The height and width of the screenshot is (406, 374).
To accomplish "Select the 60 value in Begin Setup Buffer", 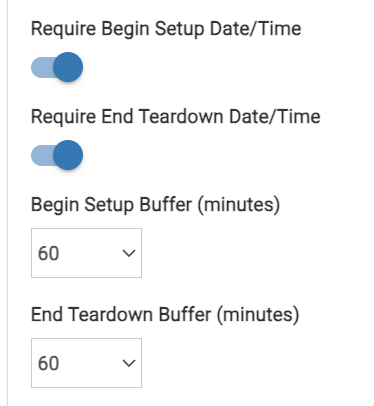I will [49, 253].
